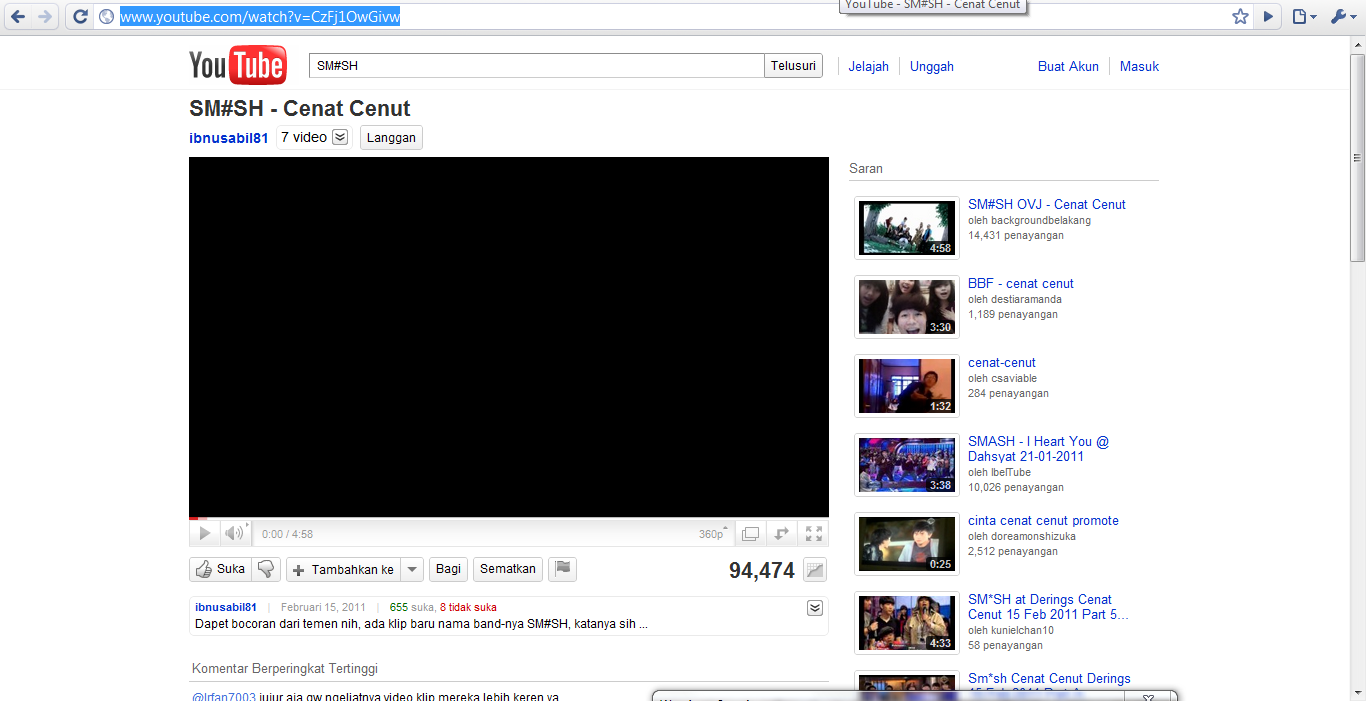This screenshot has width=1366, height=701.
Task: Open the BBF - cenat cenut title link
Action: point(1021,283)
